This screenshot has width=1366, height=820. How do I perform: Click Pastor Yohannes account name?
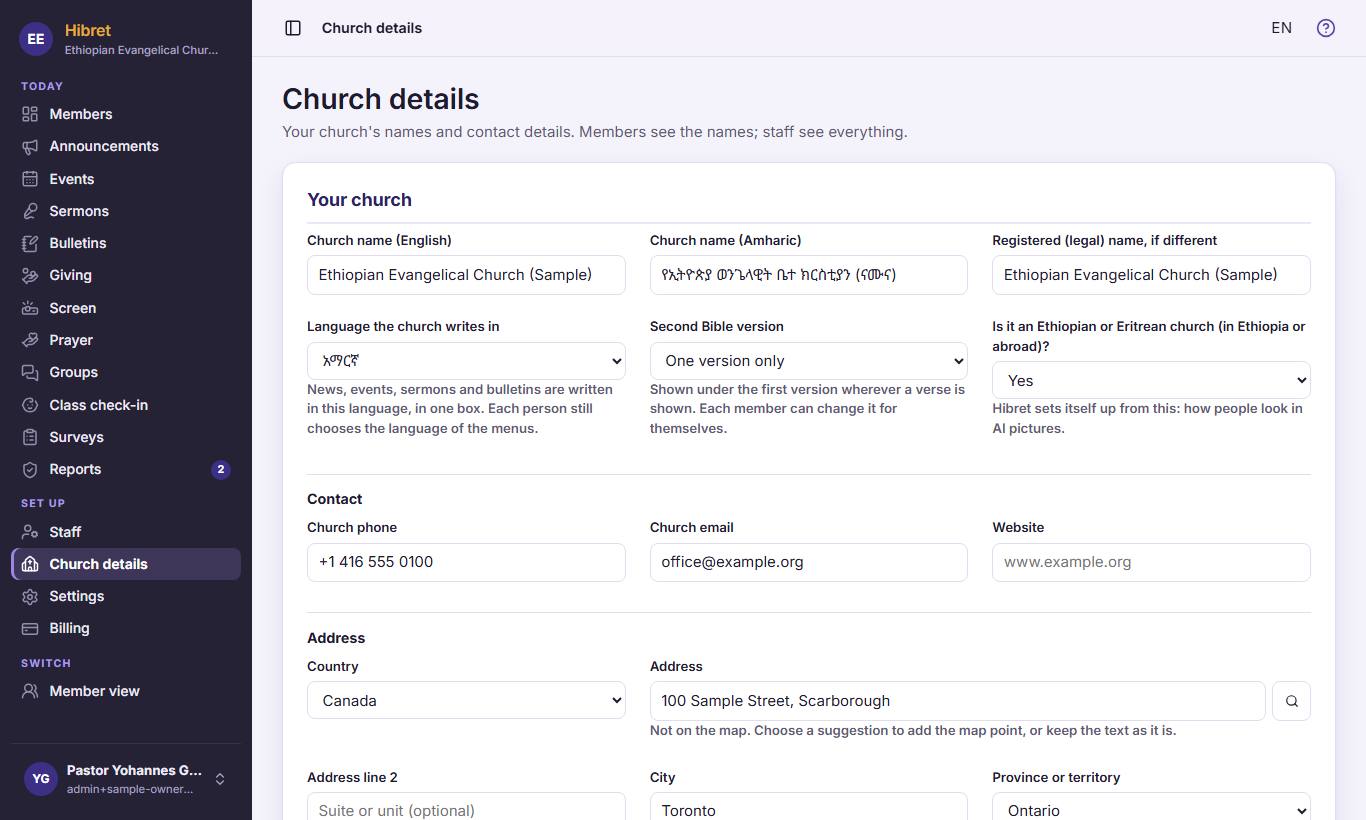134,771
